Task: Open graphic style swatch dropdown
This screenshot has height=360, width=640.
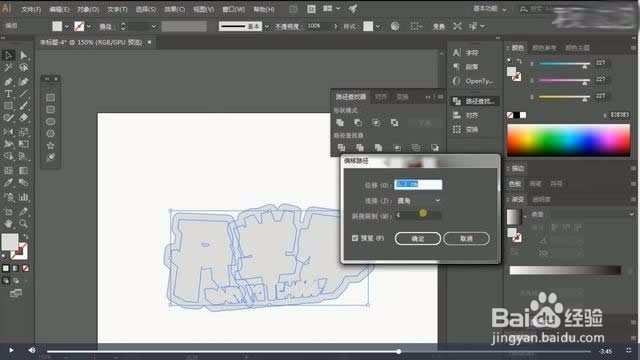Action: (378, 27)
